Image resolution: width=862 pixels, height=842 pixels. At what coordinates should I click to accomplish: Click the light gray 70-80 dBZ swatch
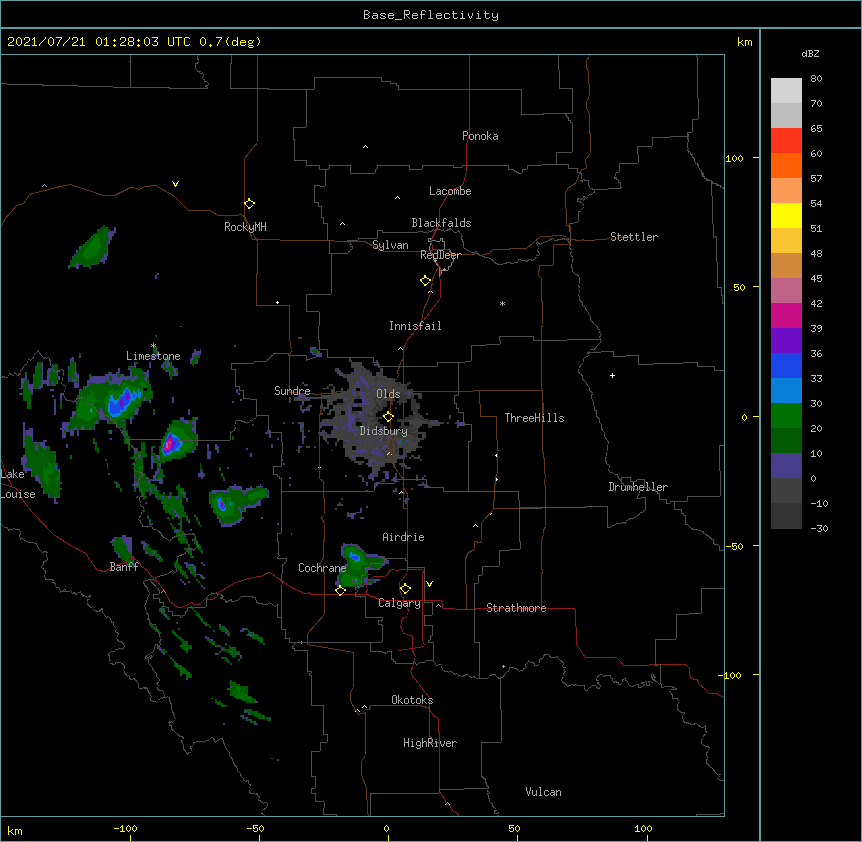pos(786,91)
